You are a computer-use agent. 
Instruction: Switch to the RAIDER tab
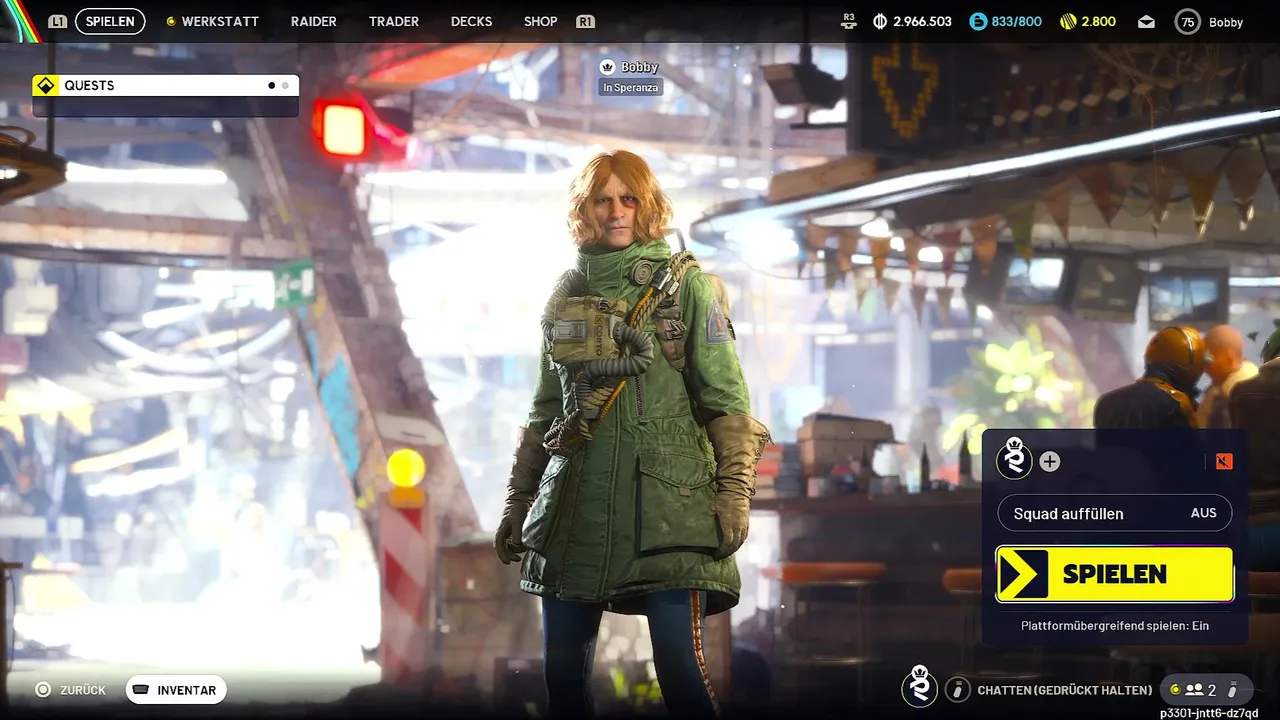click(314, 21)
